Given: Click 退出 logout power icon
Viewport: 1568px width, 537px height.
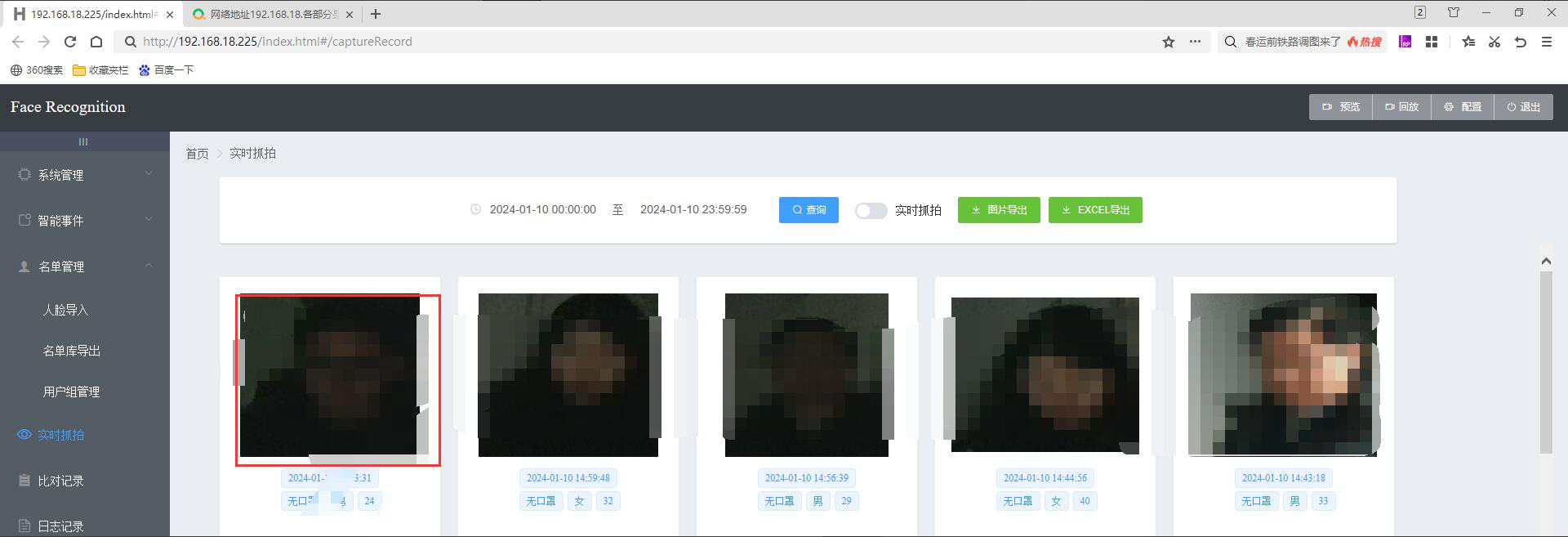Looking at the screenshot, I should 1523,107.
